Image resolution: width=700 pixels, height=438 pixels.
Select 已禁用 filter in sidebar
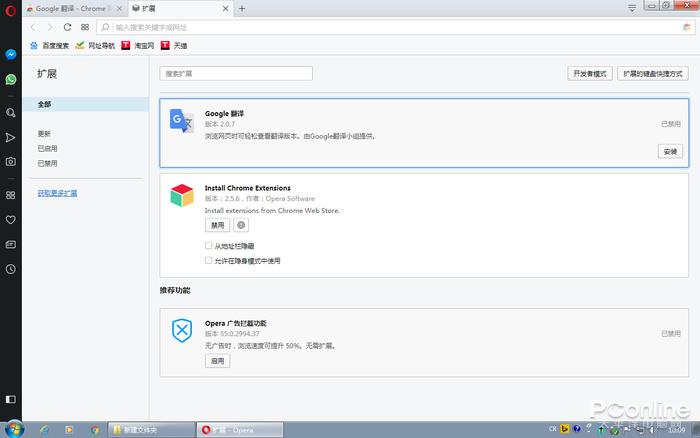tap(47, 163)
